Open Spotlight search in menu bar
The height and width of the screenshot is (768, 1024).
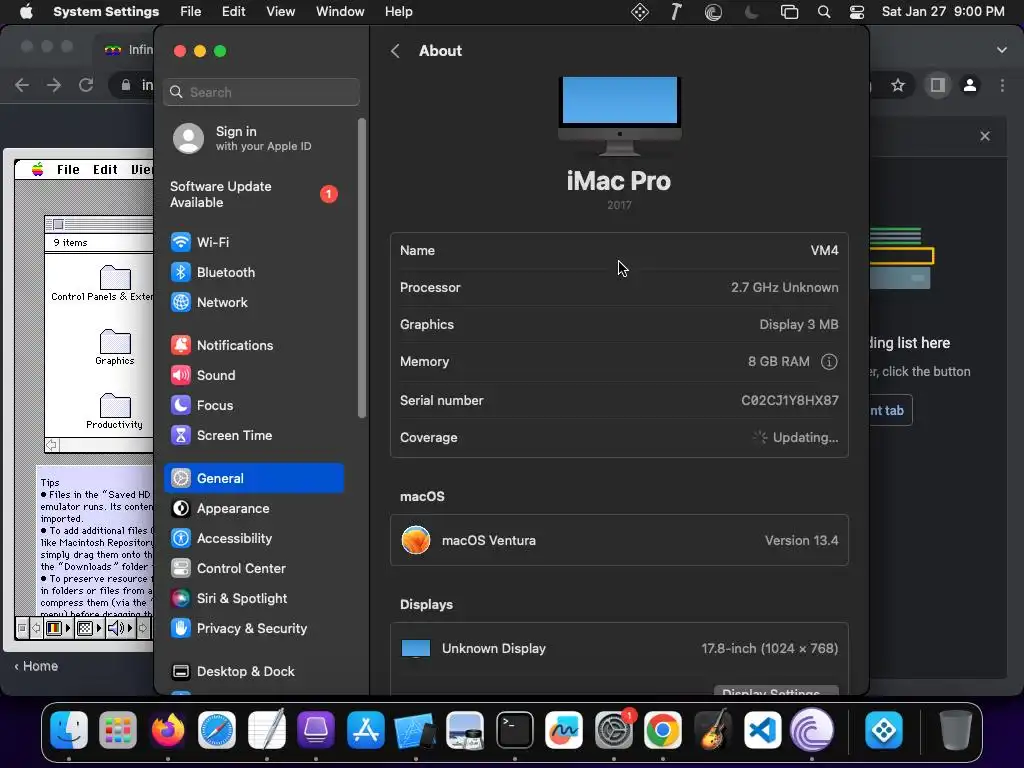tap(824, 12)
